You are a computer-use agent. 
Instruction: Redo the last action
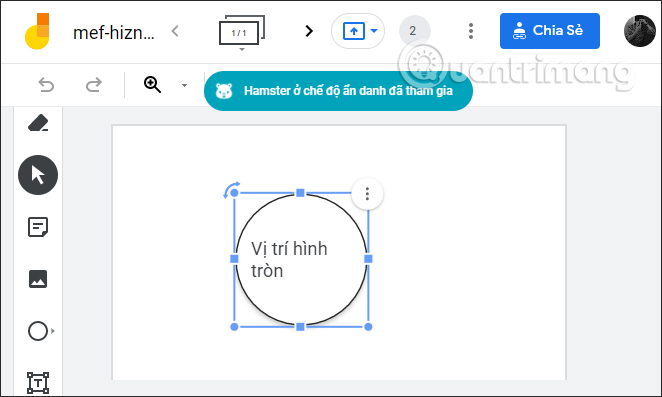[x=94, y=85]
